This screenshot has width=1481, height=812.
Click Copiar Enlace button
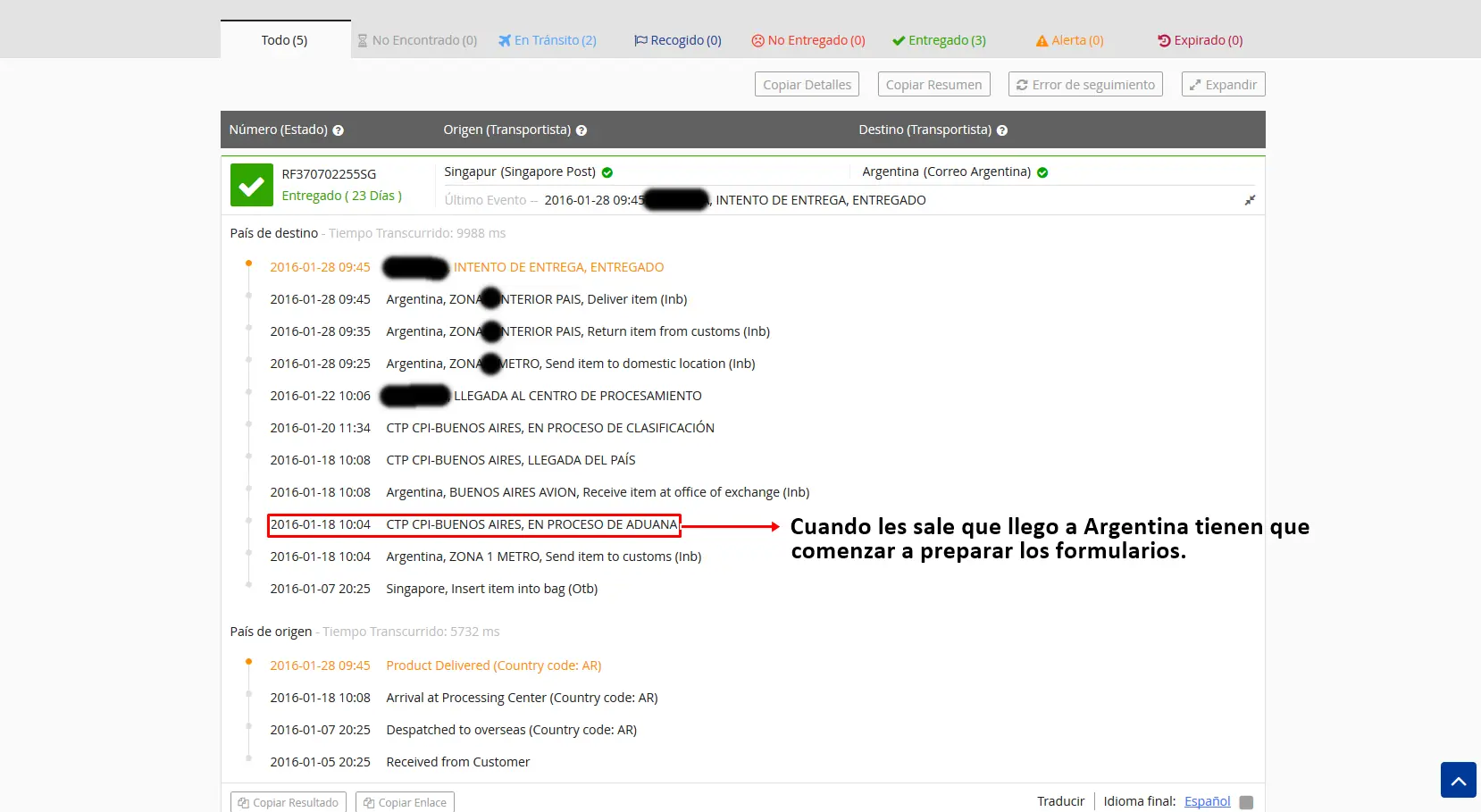tap(405, 802)
